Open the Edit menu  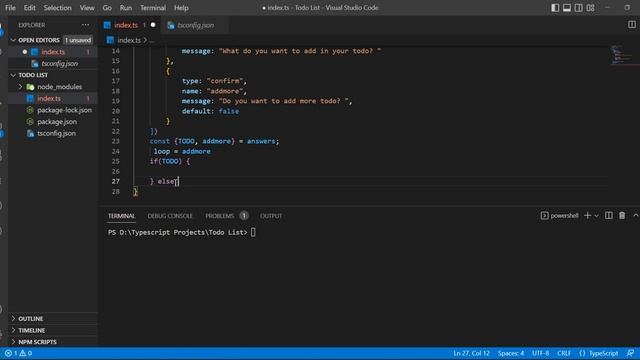coord(29,8)
